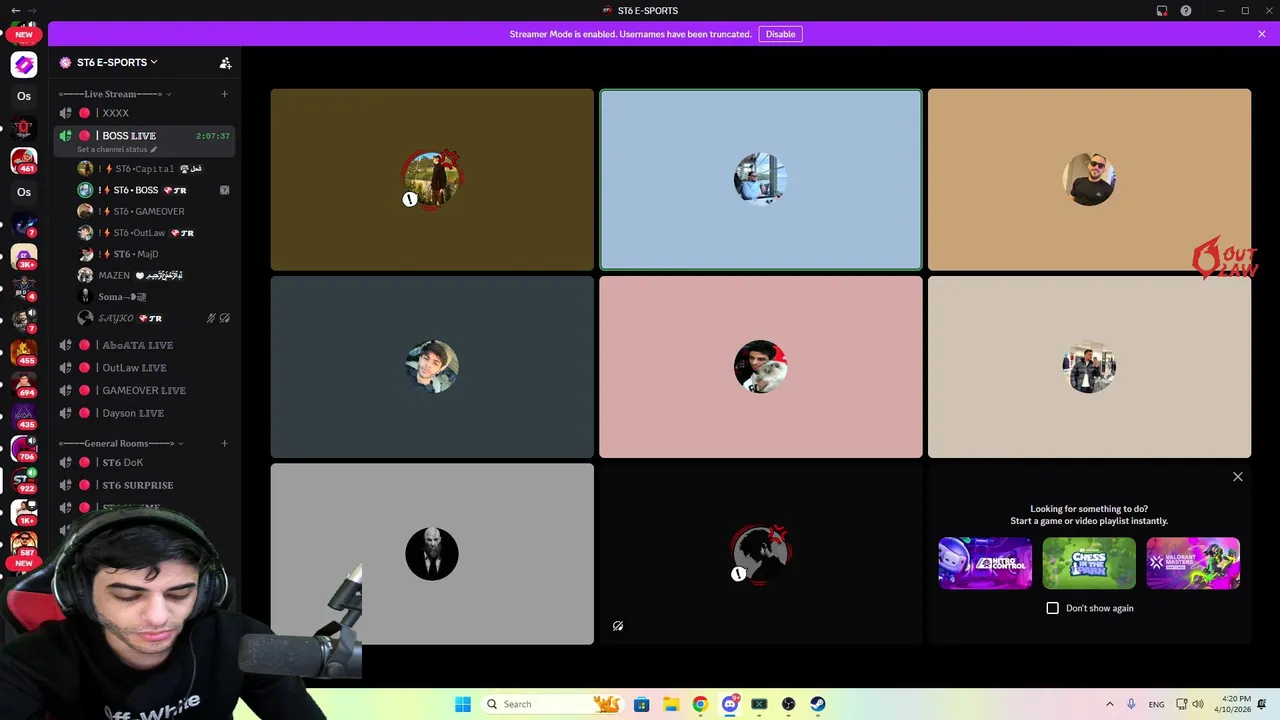The height and width of the screenshot is (720, 1280).
Task: Click the microphone icon in system tray
Action: pos(1131,704)
